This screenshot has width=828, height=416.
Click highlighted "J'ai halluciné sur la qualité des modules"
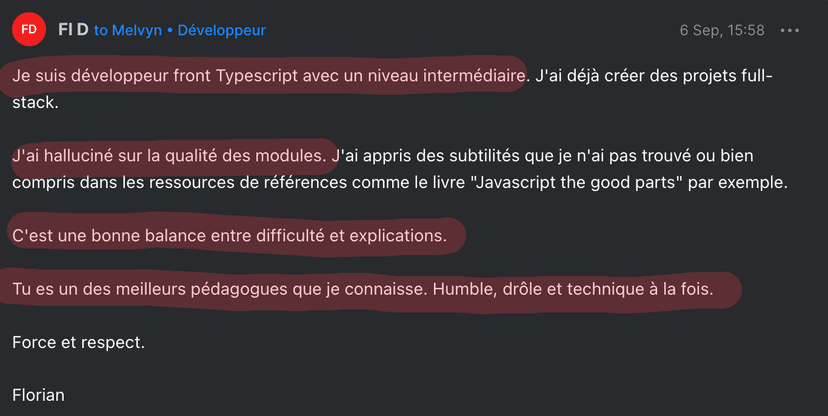coord(170,155)
